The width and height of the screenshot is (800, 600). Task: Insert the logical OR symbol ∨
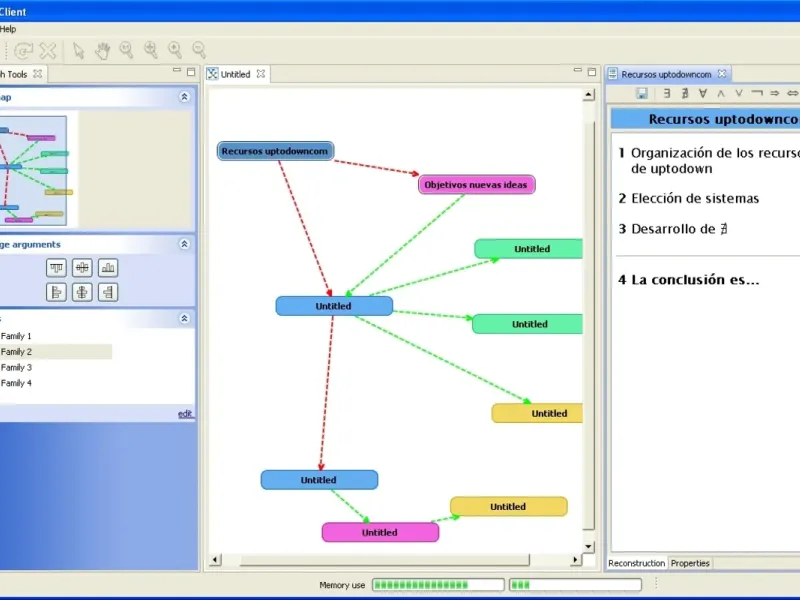pyautogui.click(x=739, y=93)
